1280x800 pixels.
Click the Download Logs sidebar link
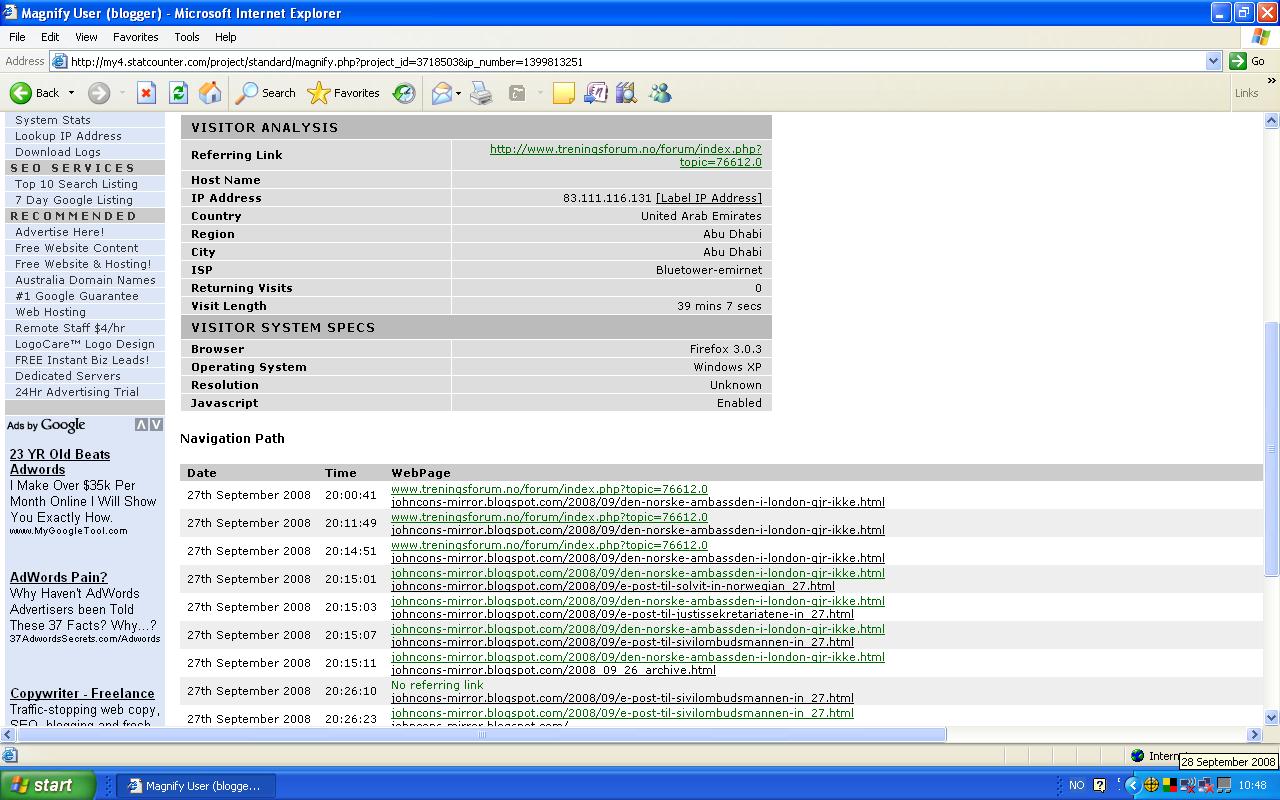click(58, 152)
